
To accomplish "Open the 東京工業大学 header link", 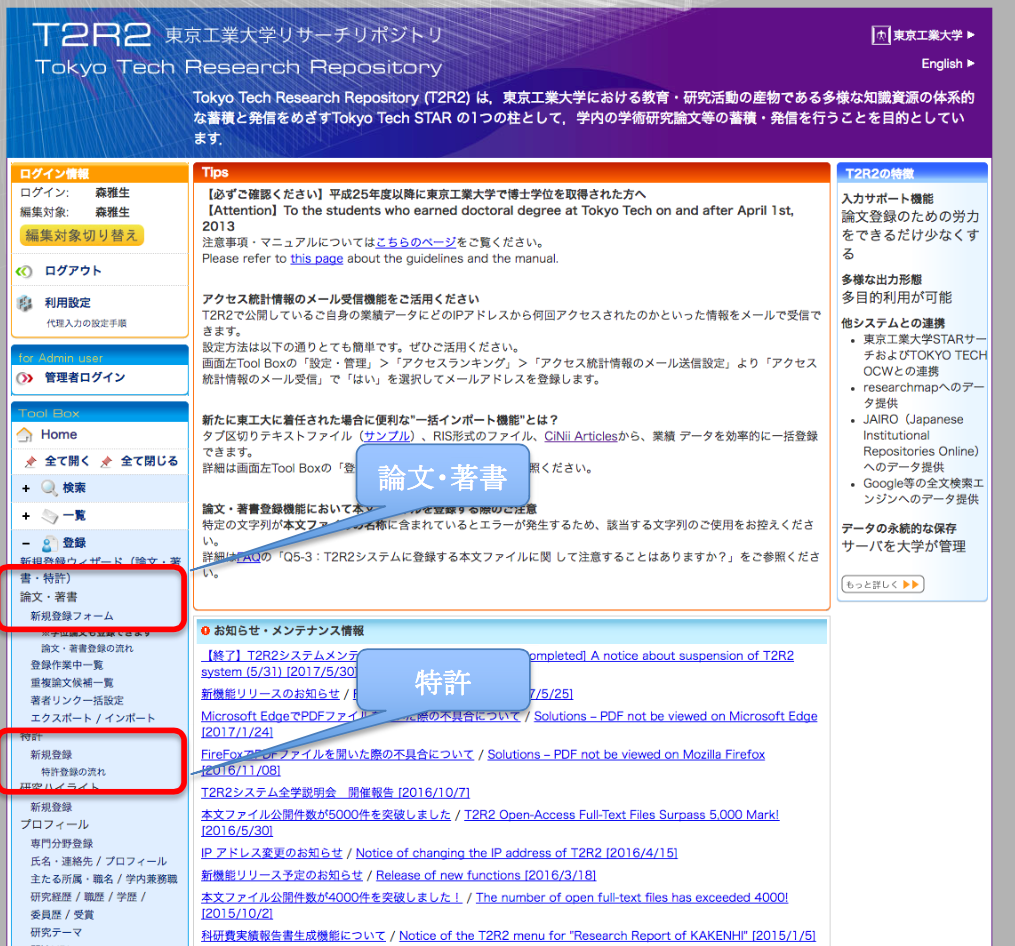I will click(x=928, y=35).
